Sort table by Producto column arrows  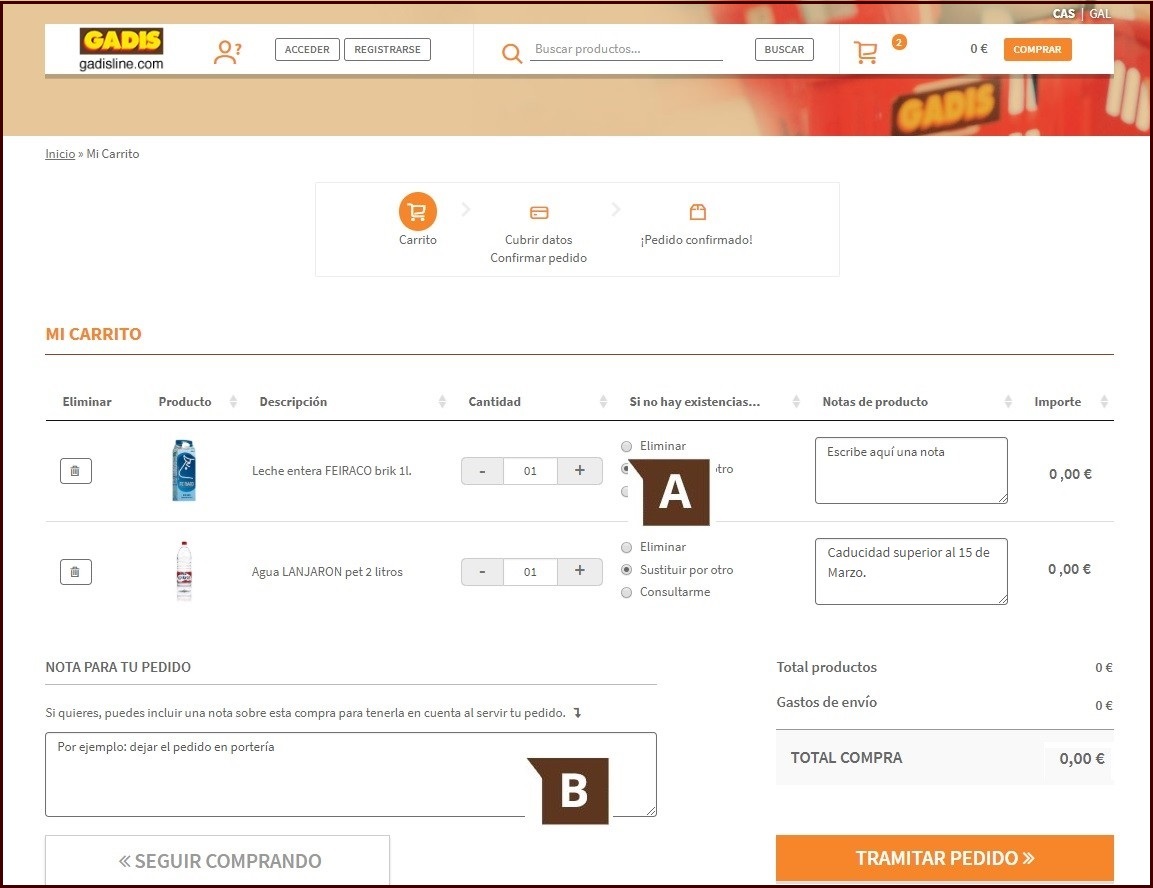[x=233, y=401]
